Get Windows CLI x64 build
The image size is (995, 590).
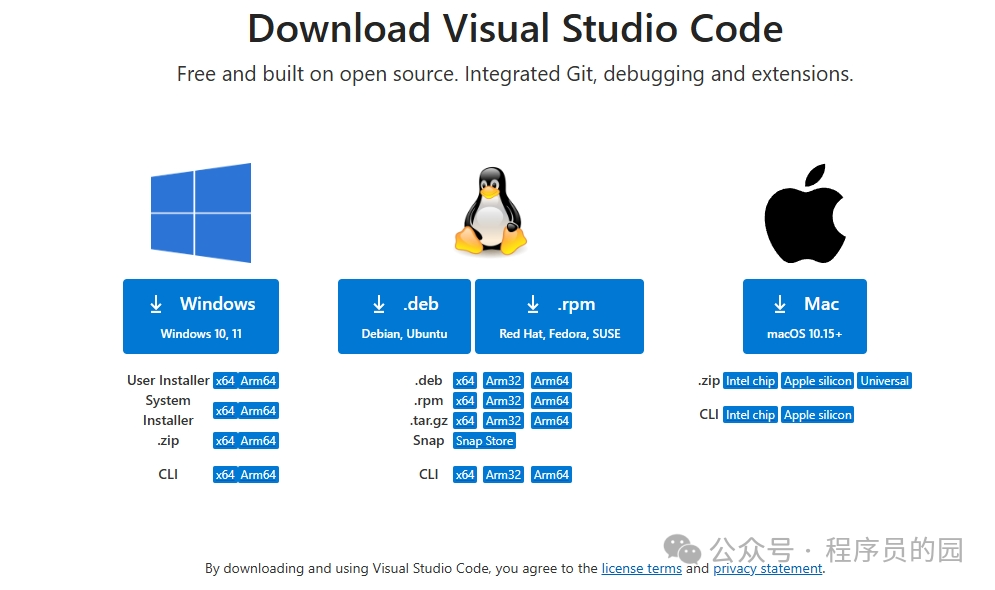pyautogui.click(x=225, y=475)
